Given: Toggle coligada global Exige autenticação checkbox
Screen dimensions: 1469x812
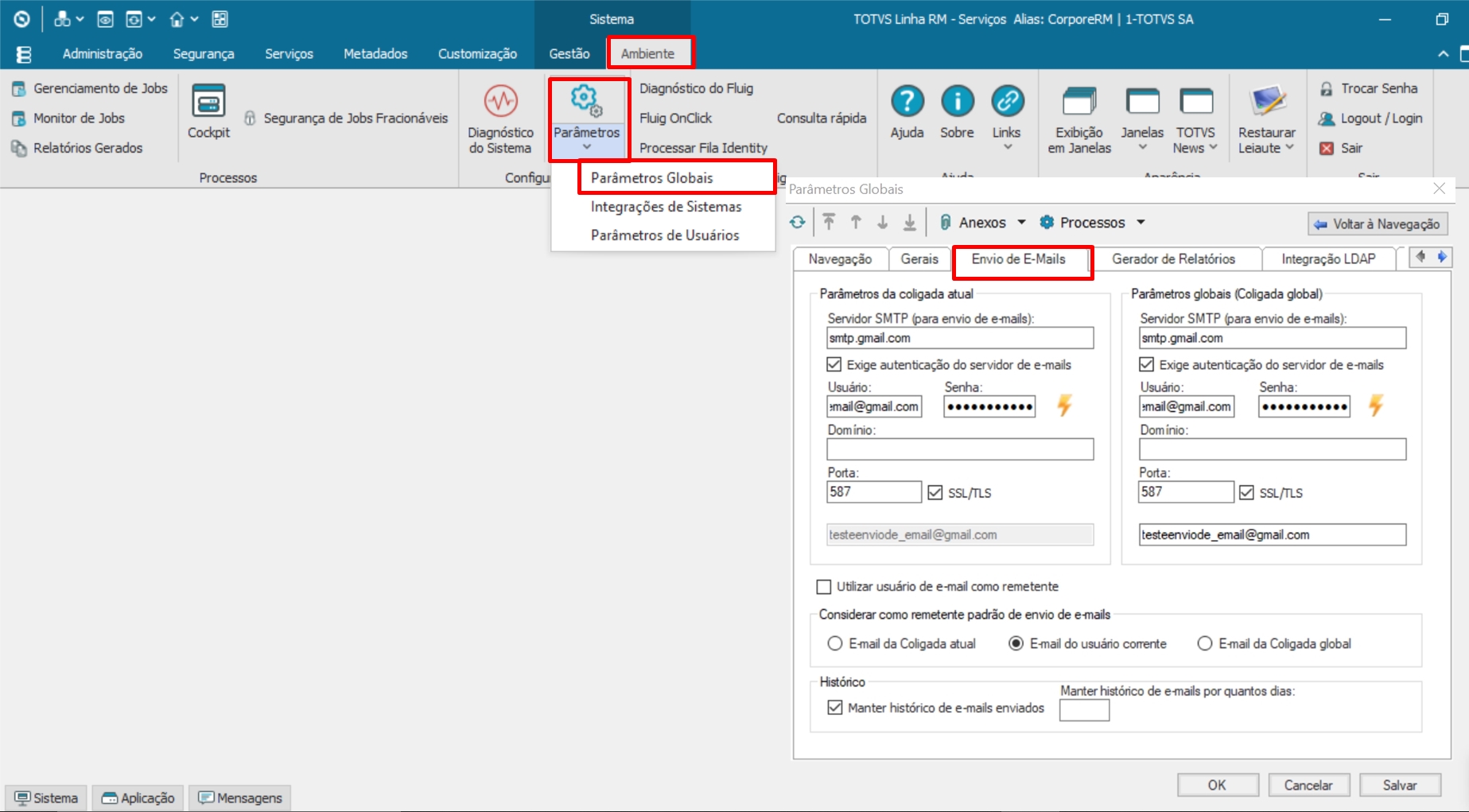Looking at the screenshot, I should coord(1146,364).
